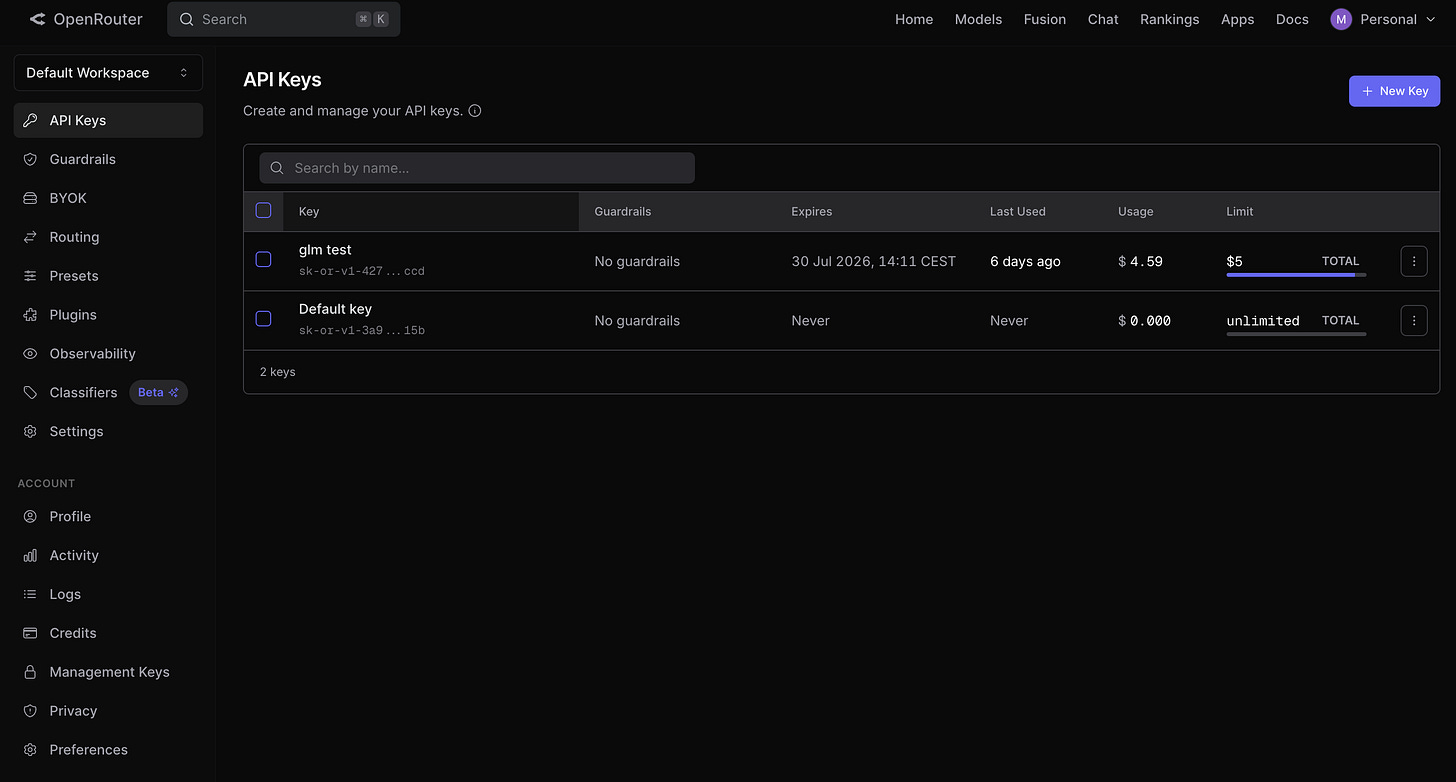This screenshot has width=1456, height=782.
Task: Open Home in top navigation
Action: click(914, 19)
